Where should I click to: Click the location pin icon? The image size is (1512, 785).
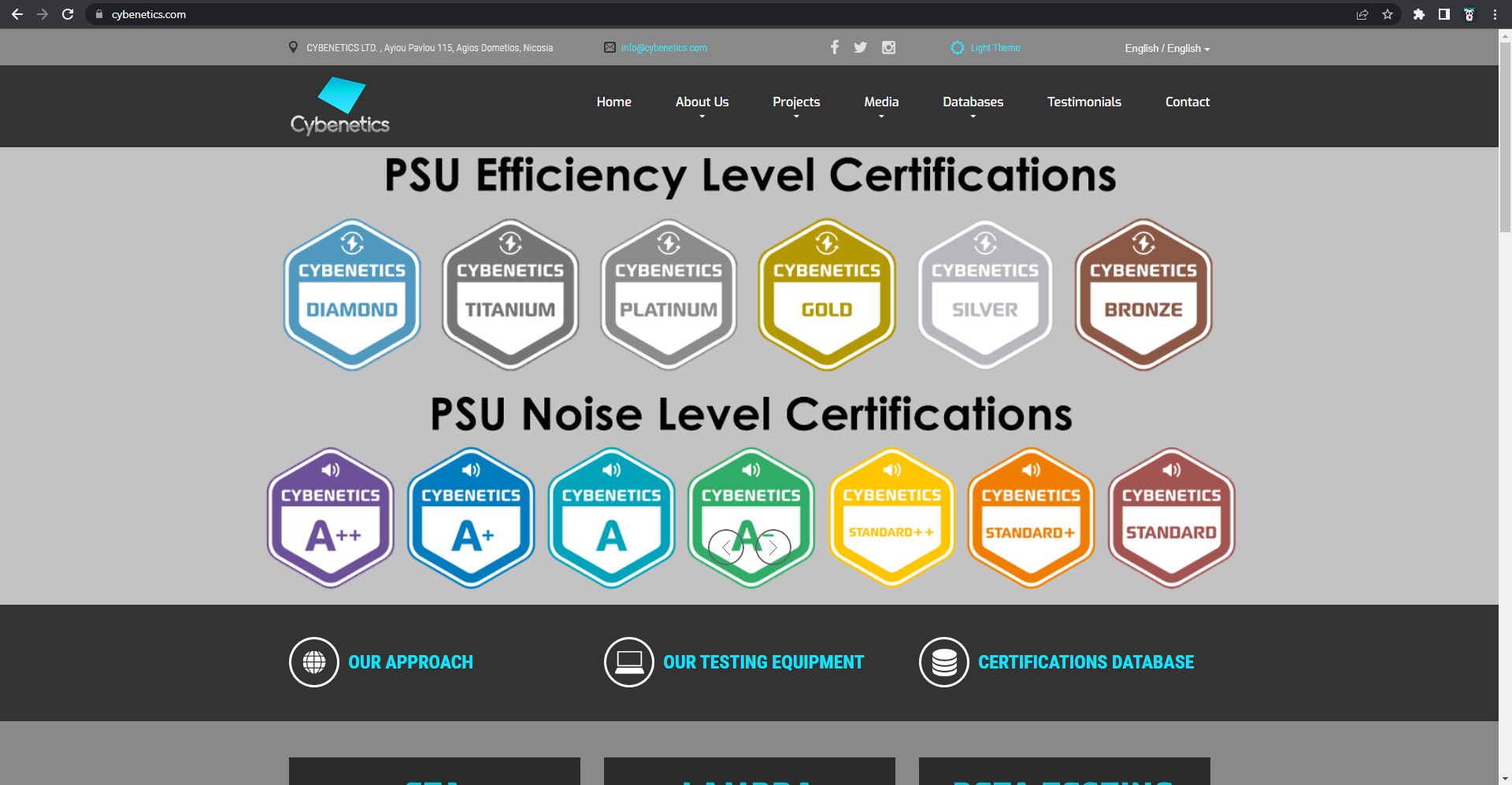pos(294,47)
